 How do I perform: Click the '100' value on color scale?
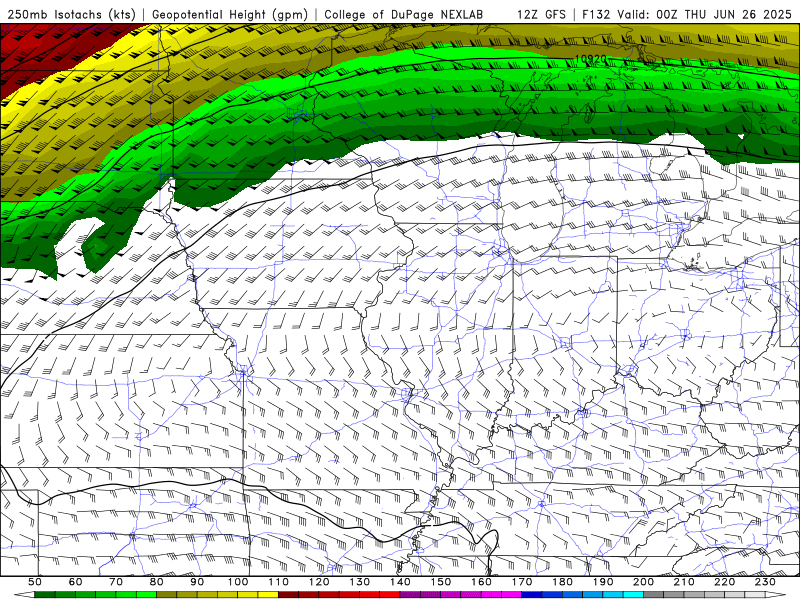coord(238,582)
